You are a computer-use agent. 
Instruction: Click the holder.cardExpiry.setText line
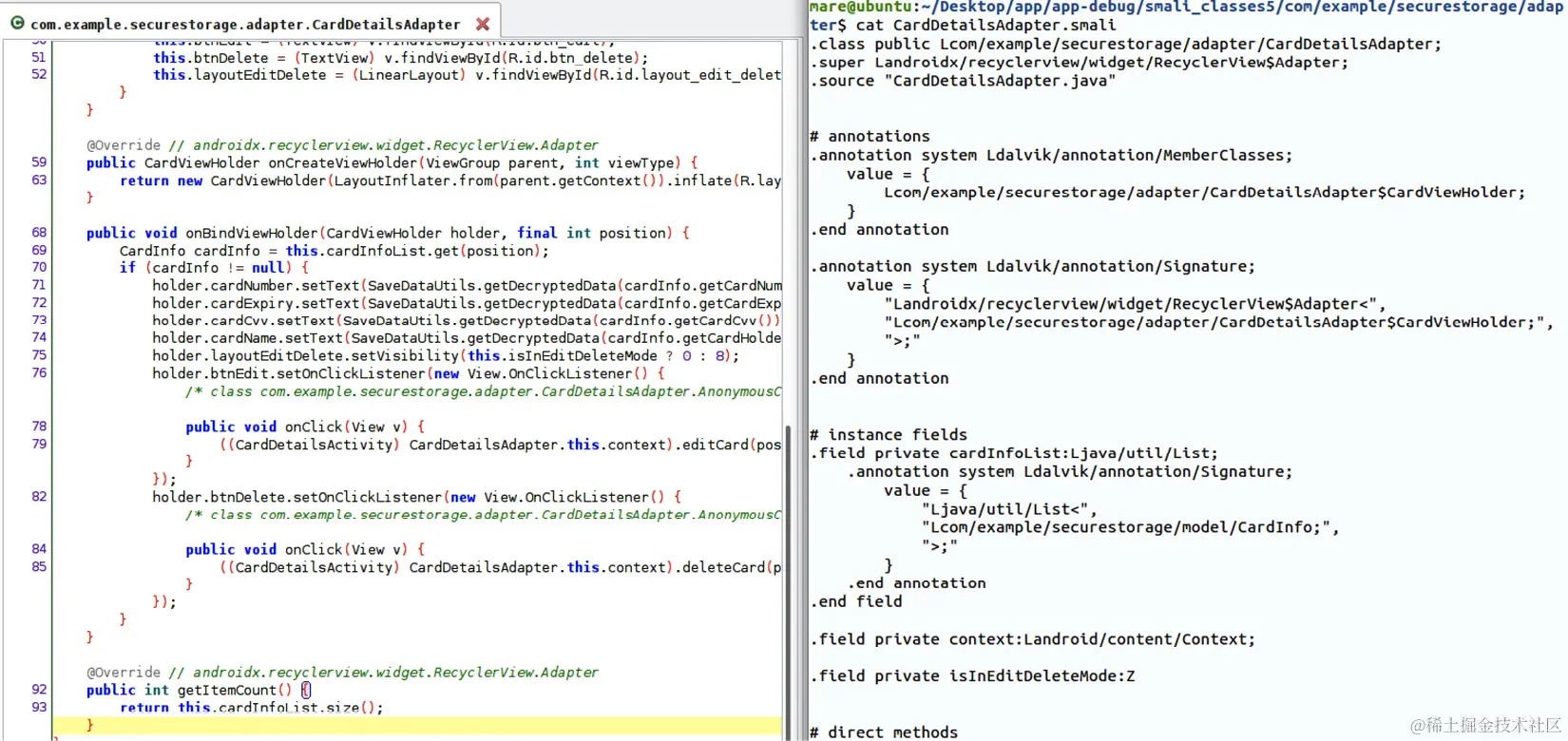[467, 303]
